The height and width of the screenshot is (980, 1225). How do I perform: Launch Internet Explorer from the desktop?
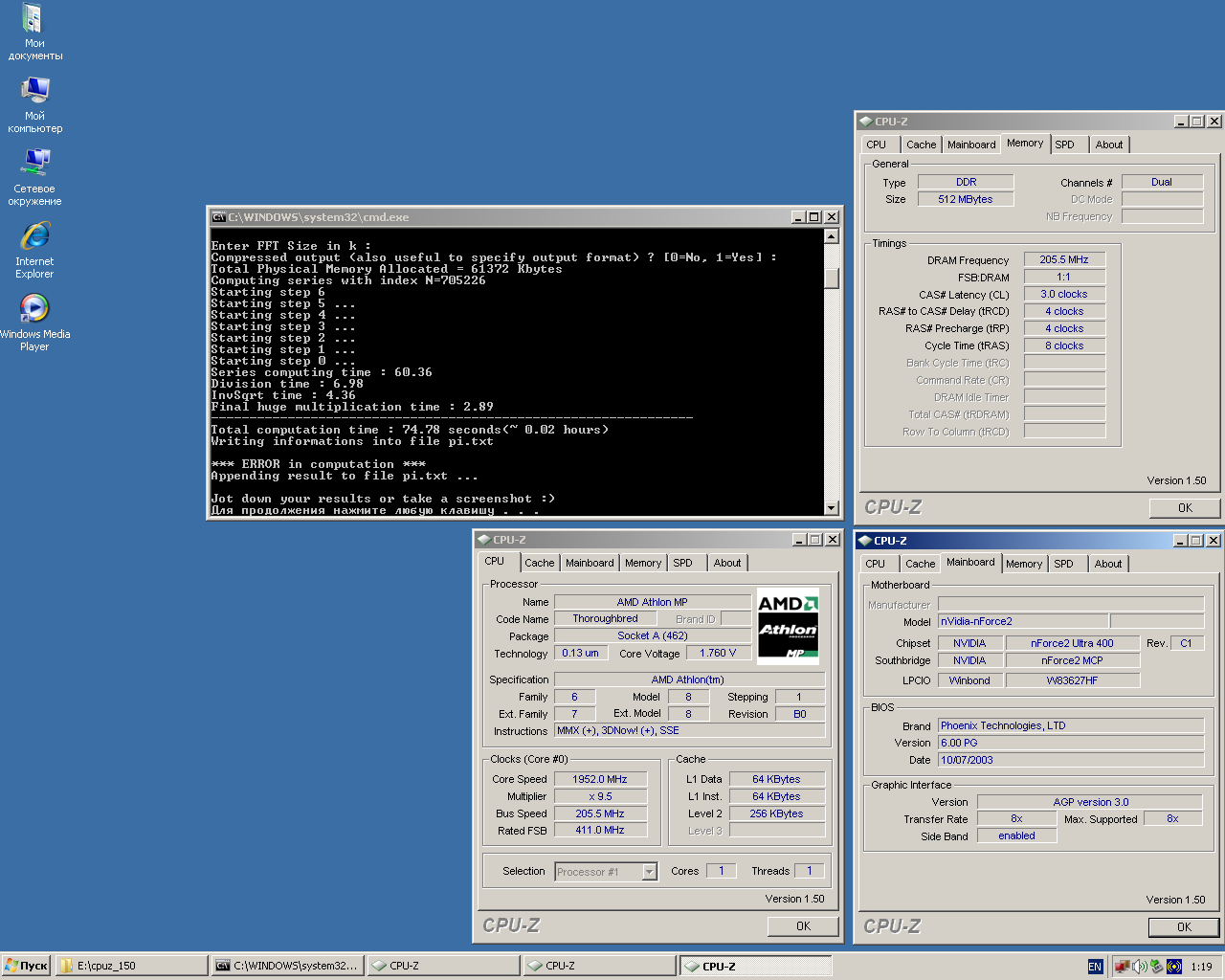34,251
